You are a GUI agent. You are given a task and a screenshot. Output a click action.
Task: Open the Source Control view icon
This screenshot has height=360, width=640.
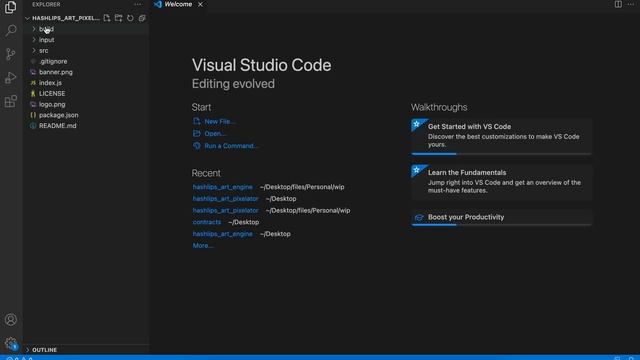coord(11,54)
